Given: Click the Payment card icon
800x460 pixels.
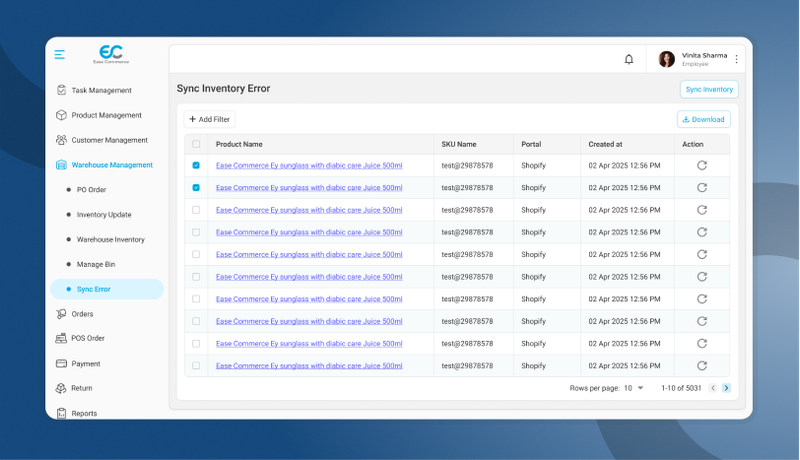Looking at the screenshot, I should (x=61, y=364).
